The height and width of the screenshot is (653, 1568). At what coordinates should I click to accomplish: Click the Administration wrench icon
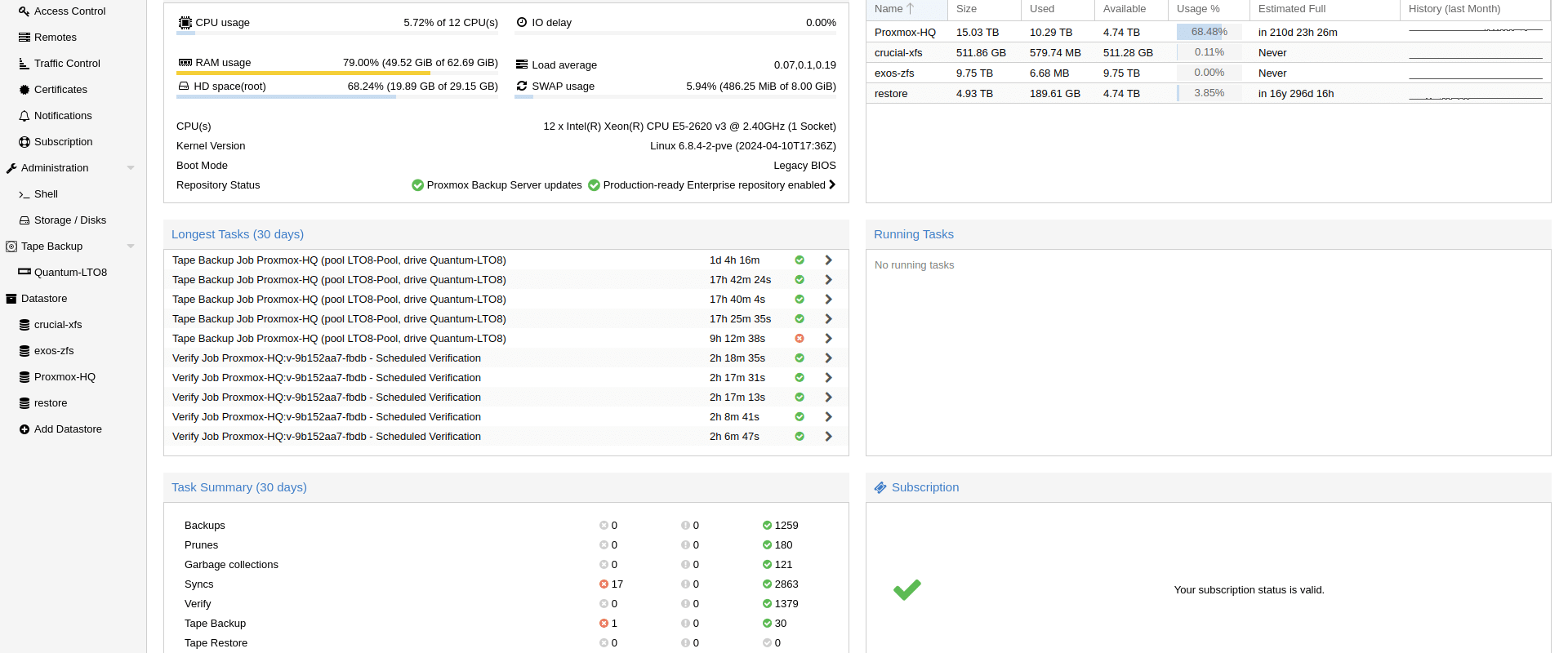pos(11,168)
